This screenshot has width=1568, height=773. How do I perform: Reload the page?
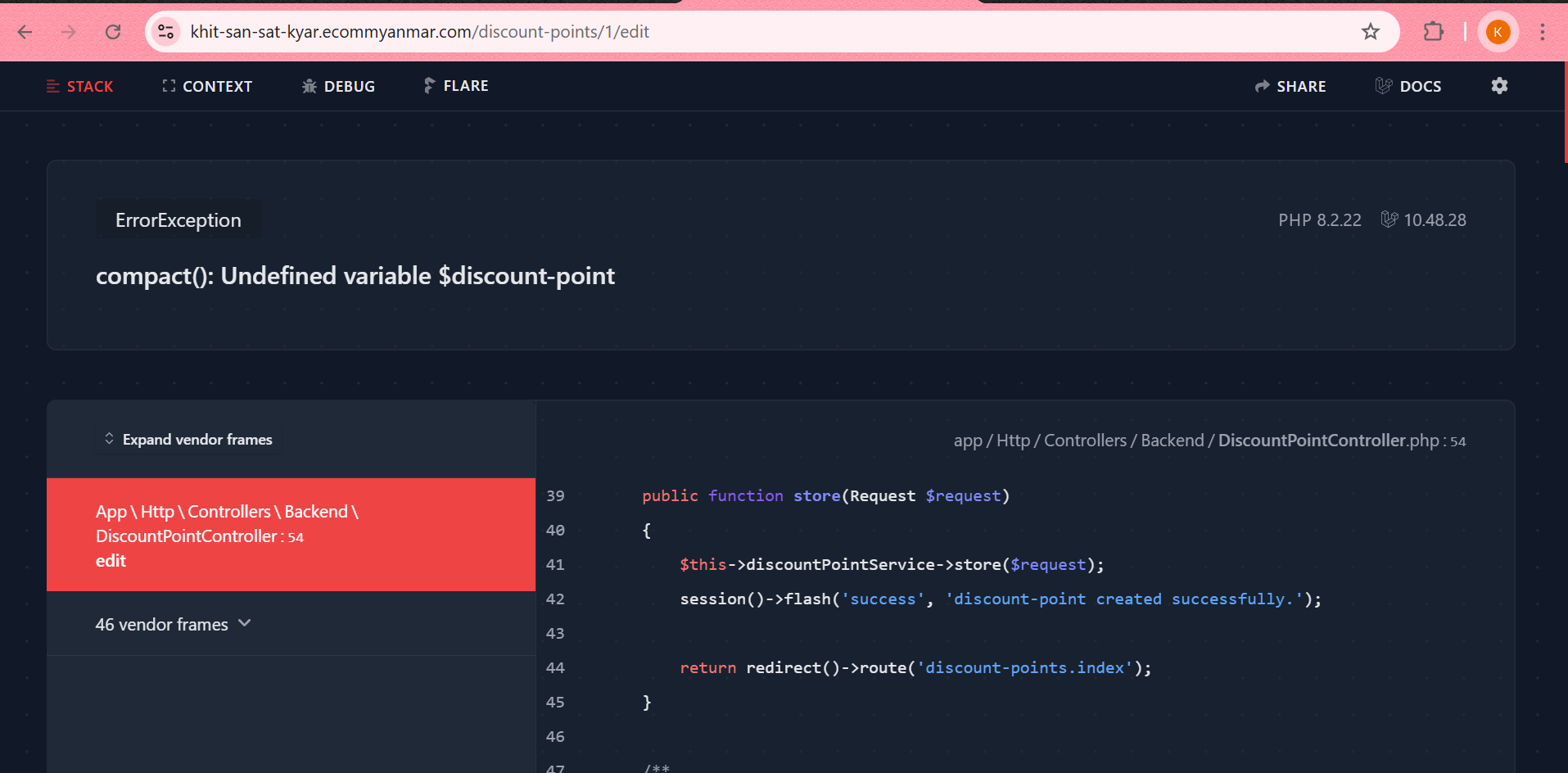click(x=113, y=32)
